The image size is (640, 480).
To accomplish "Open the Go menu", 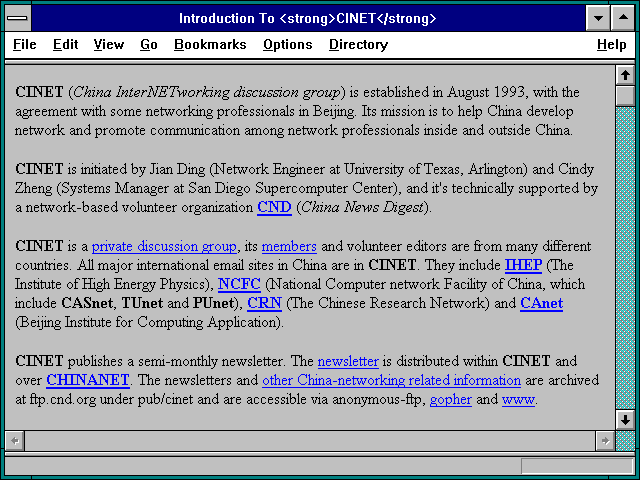I will click(x=149, y=44).
